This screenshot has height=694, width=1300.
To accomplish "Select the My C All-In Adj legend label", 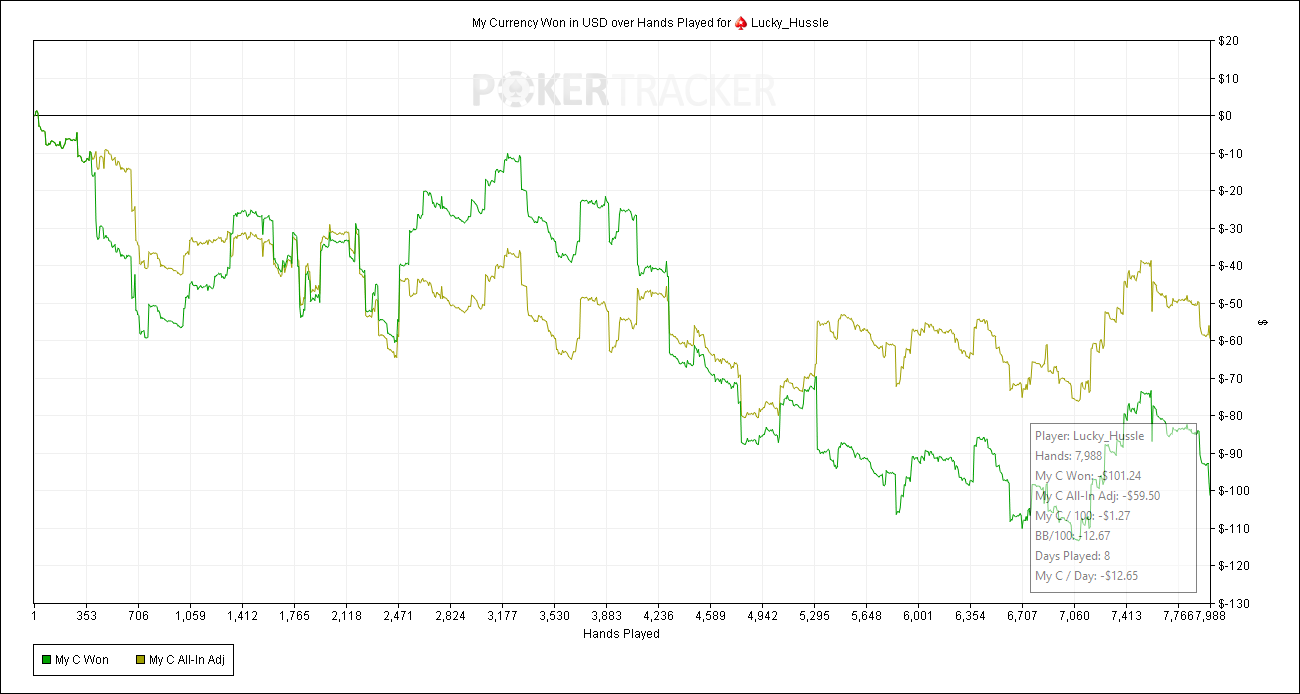I will click(x=187, y=660).
